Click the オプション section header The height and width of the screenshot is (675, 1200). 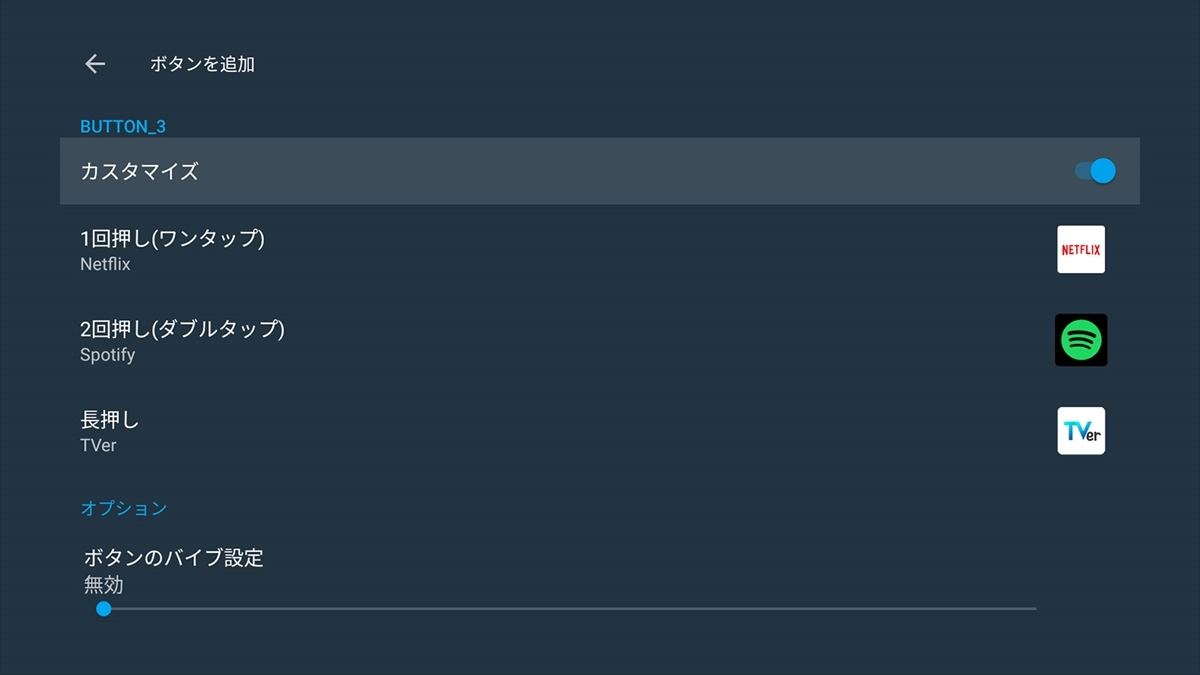123,508
